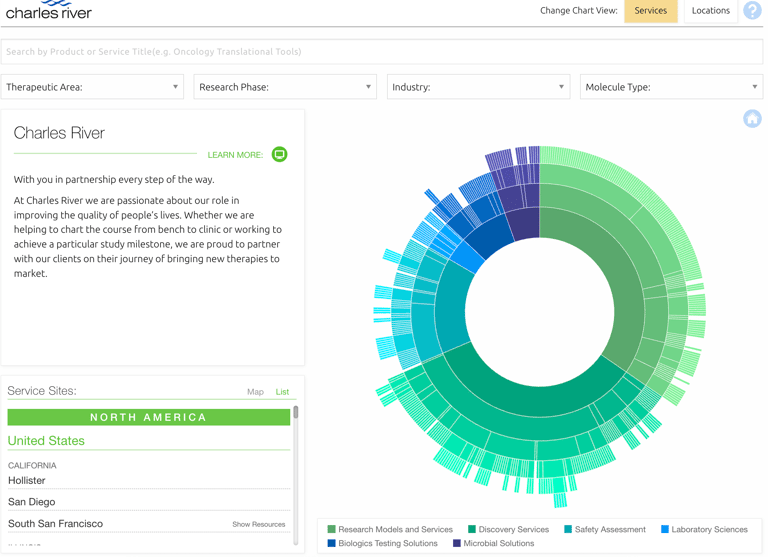Click Show Resources for South San Francisco
Image resolution: width=768 pixels, height=557 pixels.
pyautogui.click(x=259, y=524)
